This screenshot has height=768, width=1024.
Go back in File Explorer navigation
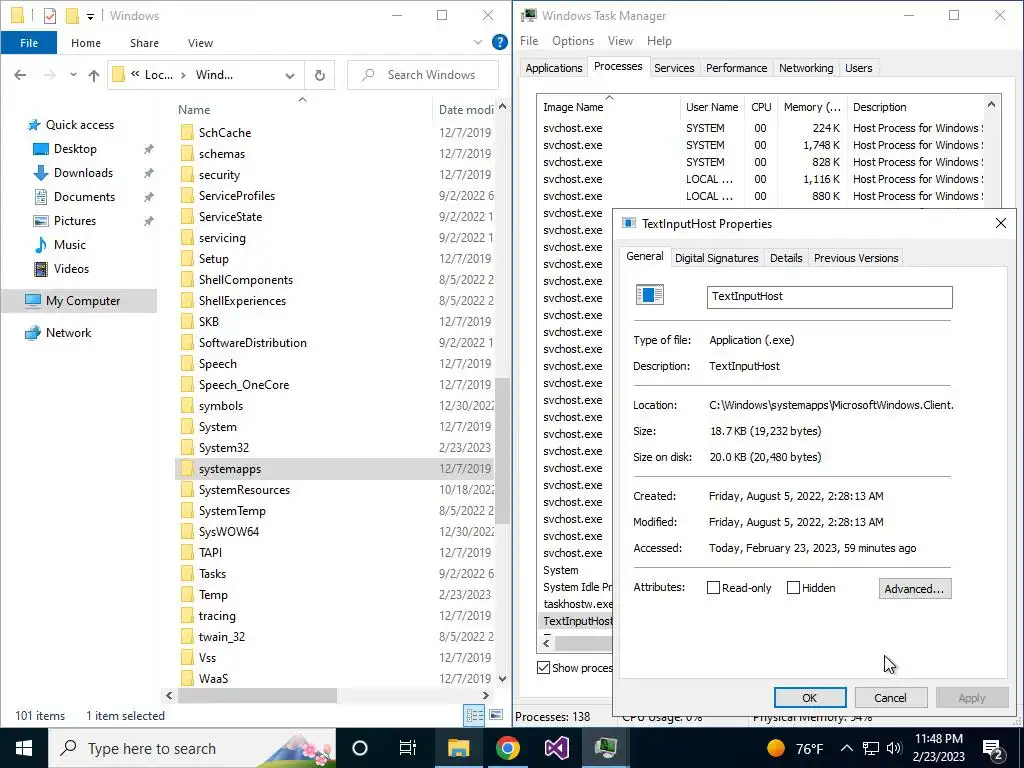click(x=20, y=75)
